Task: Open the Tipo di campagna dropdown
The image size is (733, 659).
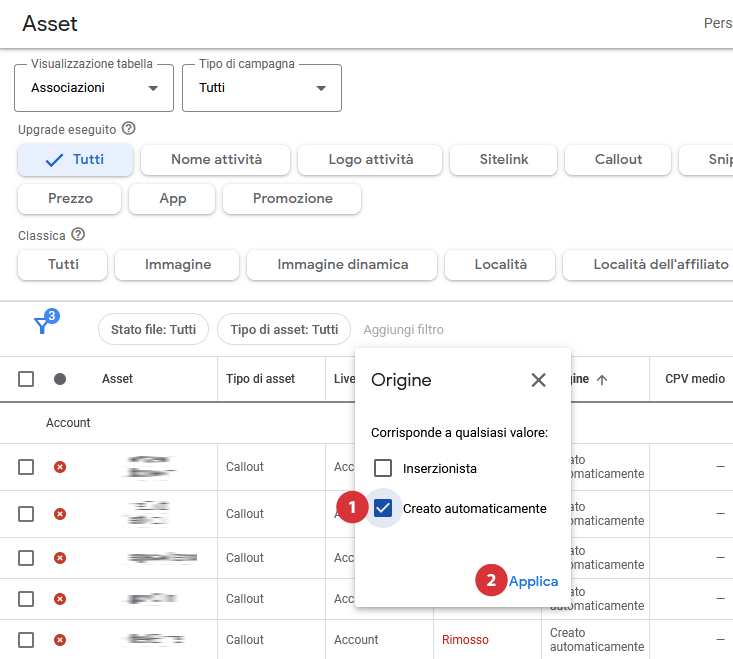Action: tap(262, 88)
